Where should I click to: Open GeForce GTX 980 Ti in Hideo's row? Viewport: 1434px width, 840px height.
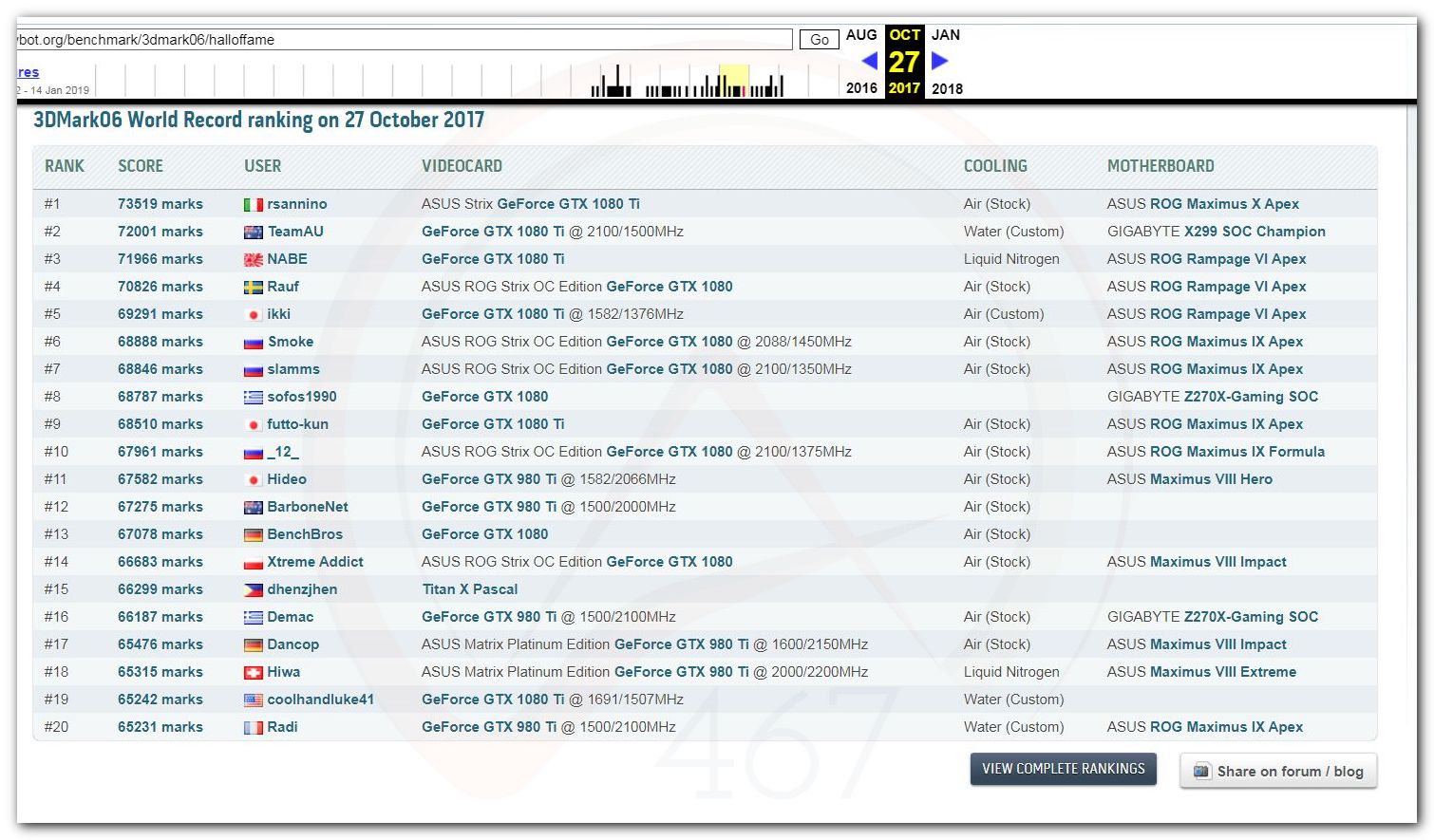point(489,479)
